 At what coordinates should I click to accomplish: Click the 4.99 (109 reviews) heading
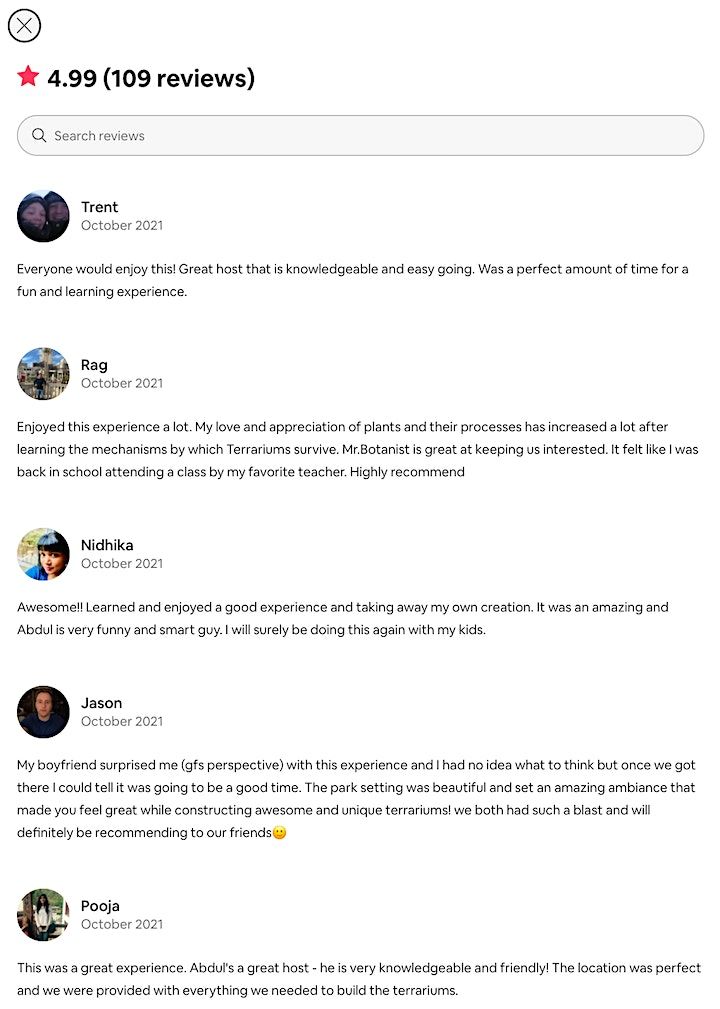[151, 78]
